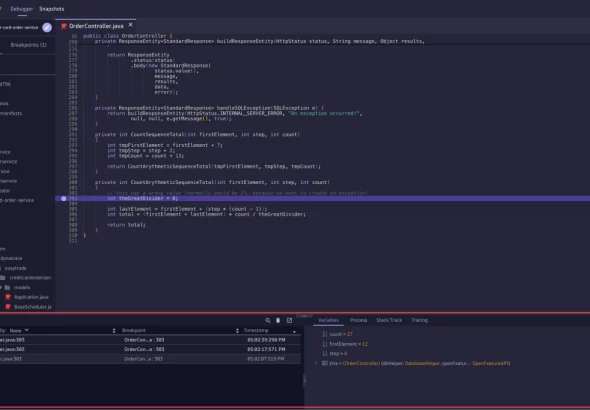Screen dimensions: 590x410
Task: Select the dynatrace tree item
Action: point(11,258)
